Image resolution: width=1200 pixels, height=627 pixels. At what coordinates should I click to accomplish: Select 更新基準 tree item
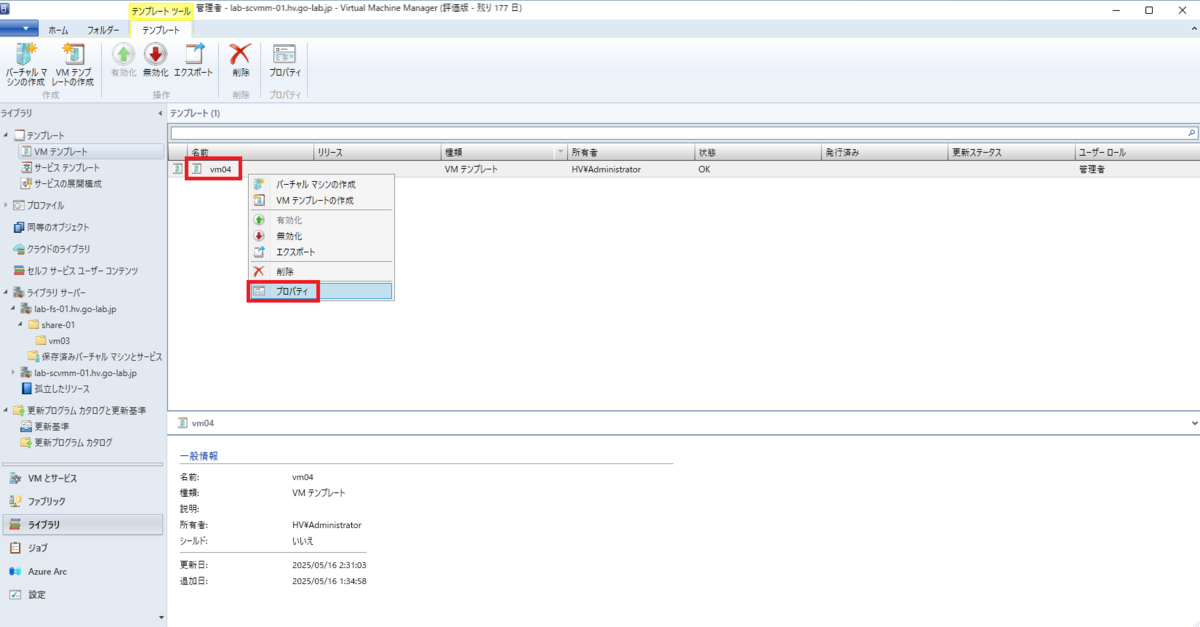point(45,426)
